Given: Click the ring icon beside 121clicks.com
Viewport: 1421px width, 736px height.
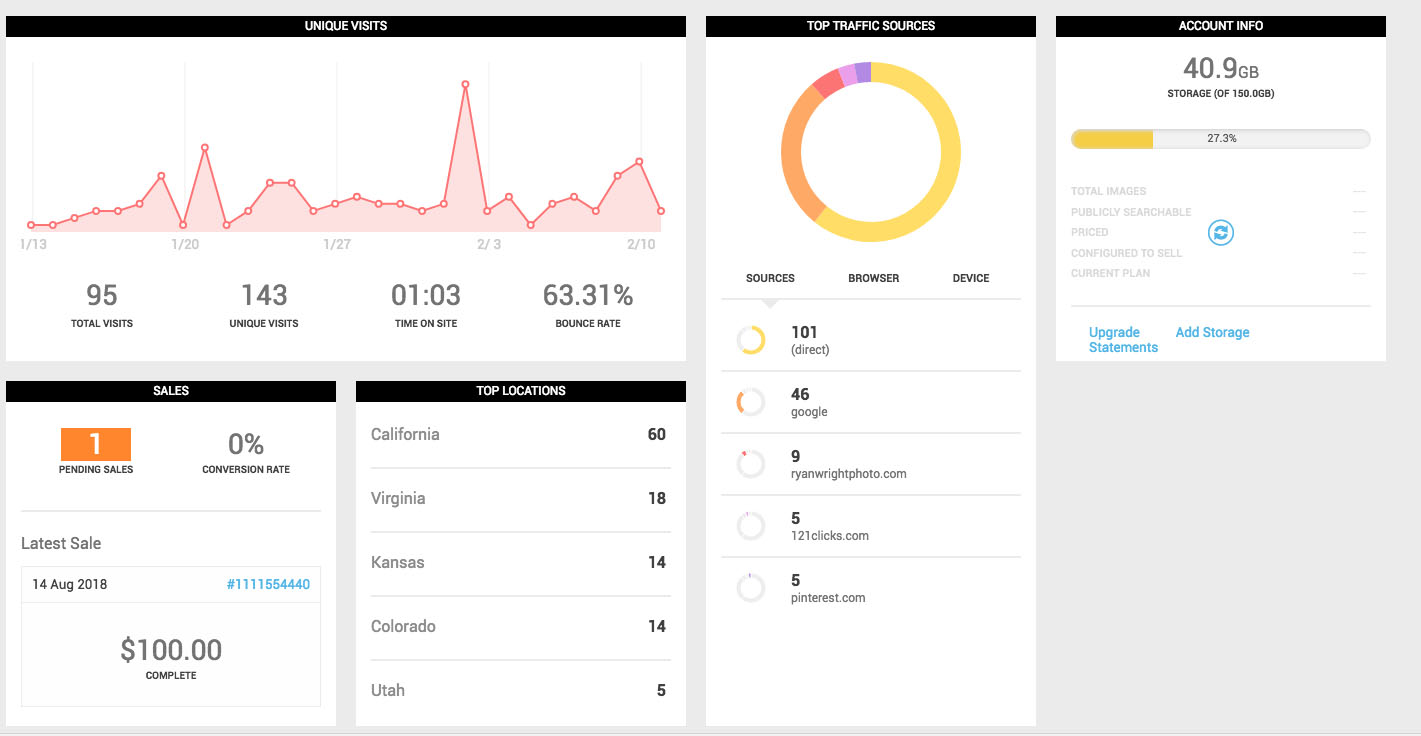Looking at the screenshot, I should (751, 525).
